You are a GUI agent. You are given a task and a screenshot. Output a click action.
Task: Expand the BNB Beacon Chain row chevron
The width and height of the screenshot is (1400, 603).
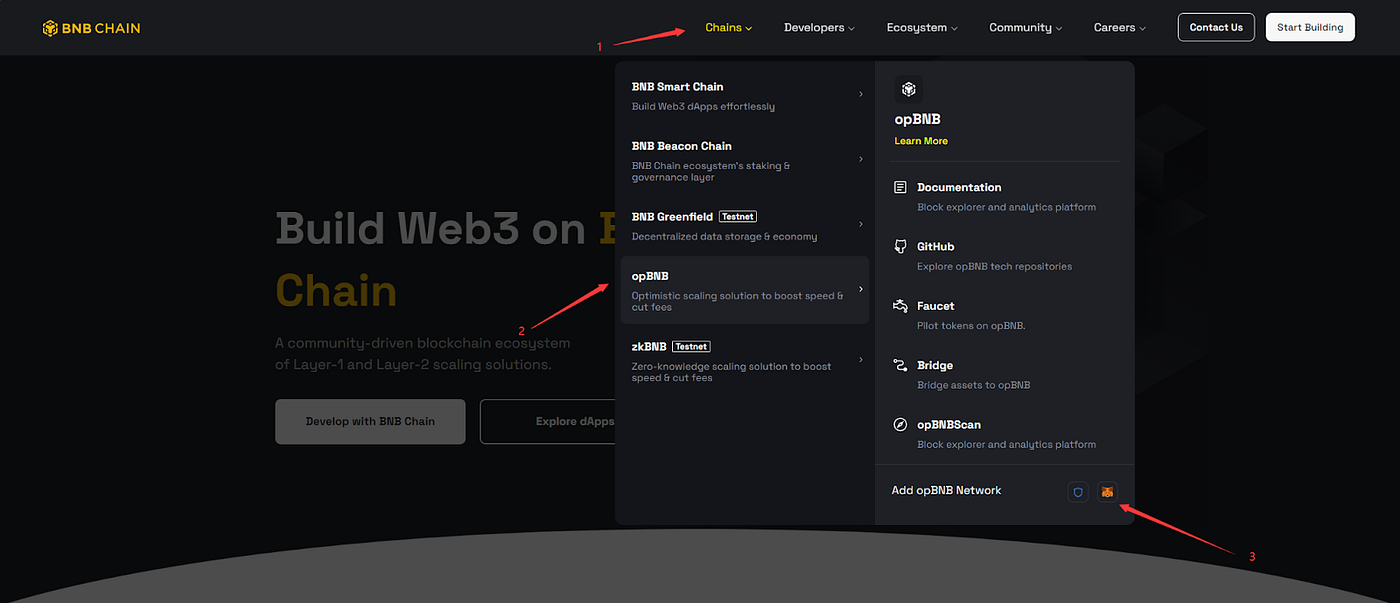click(x=861, y=159)
